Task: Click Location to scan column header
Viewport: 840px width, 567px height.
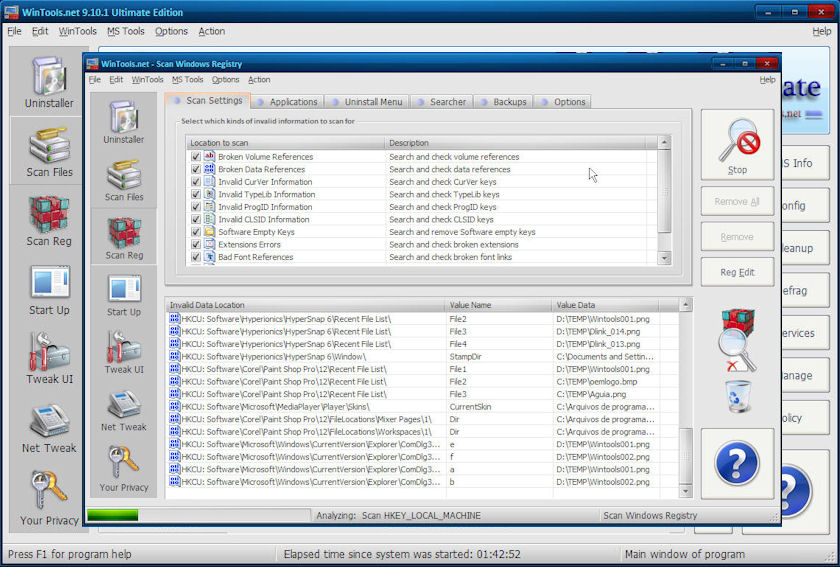Action: 286,143
